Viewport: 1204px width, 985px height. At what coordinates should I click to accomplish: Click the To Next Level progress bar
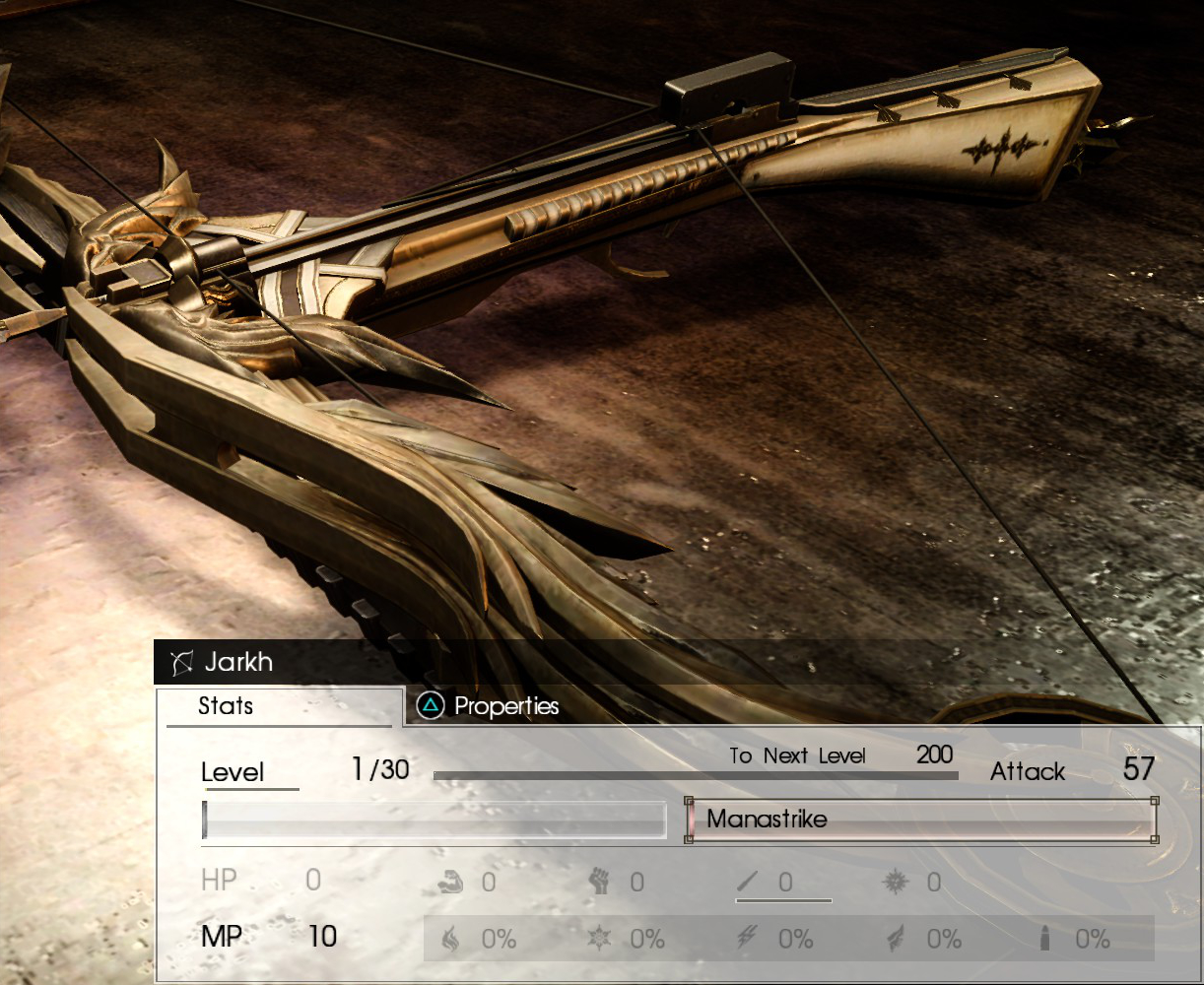coord(696,776)
